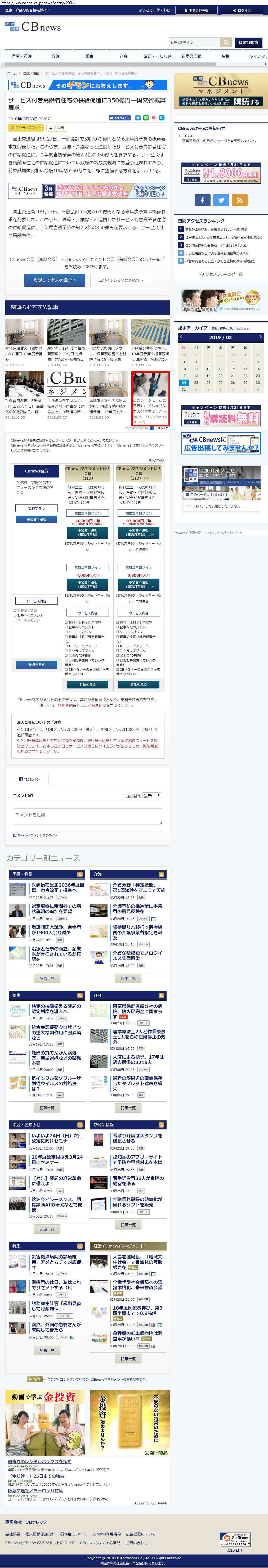This screenshot has width=268, height=1568.
Task: Click 記事一覧 under the 医療・看護 section
Action: point(47,978)
